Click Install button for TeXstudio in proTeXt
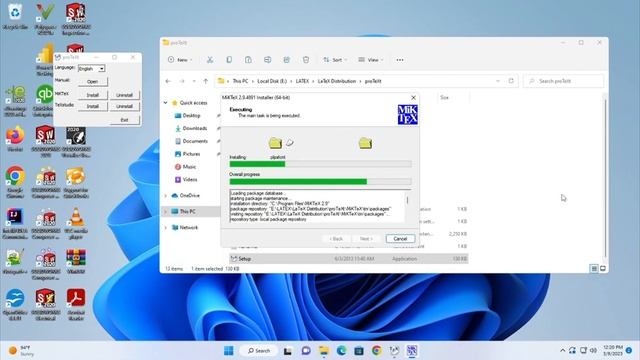The width and height of the screenshot is (640, 360). click(93, 106)
